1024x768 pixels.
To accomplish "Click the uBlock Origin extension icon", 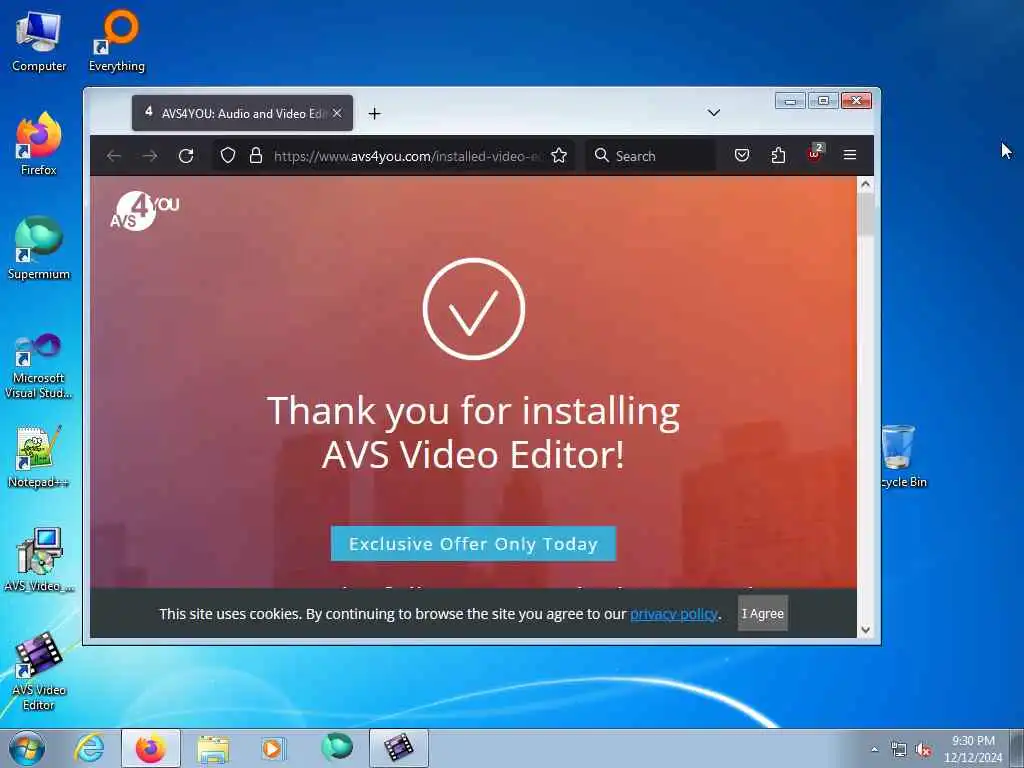I will 814,154.
